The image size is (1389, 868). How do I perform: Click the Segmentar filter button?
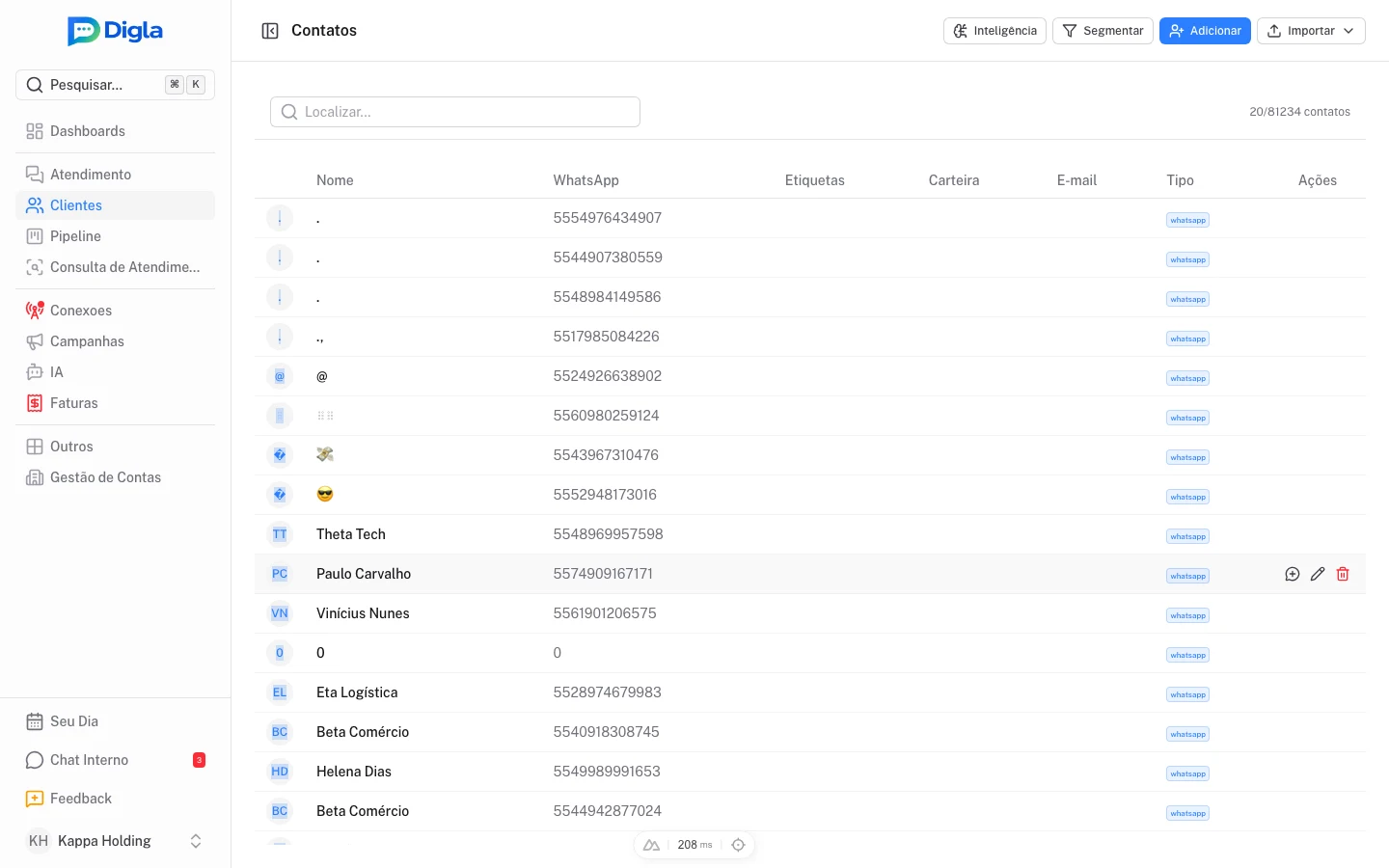click(1103, 31)
